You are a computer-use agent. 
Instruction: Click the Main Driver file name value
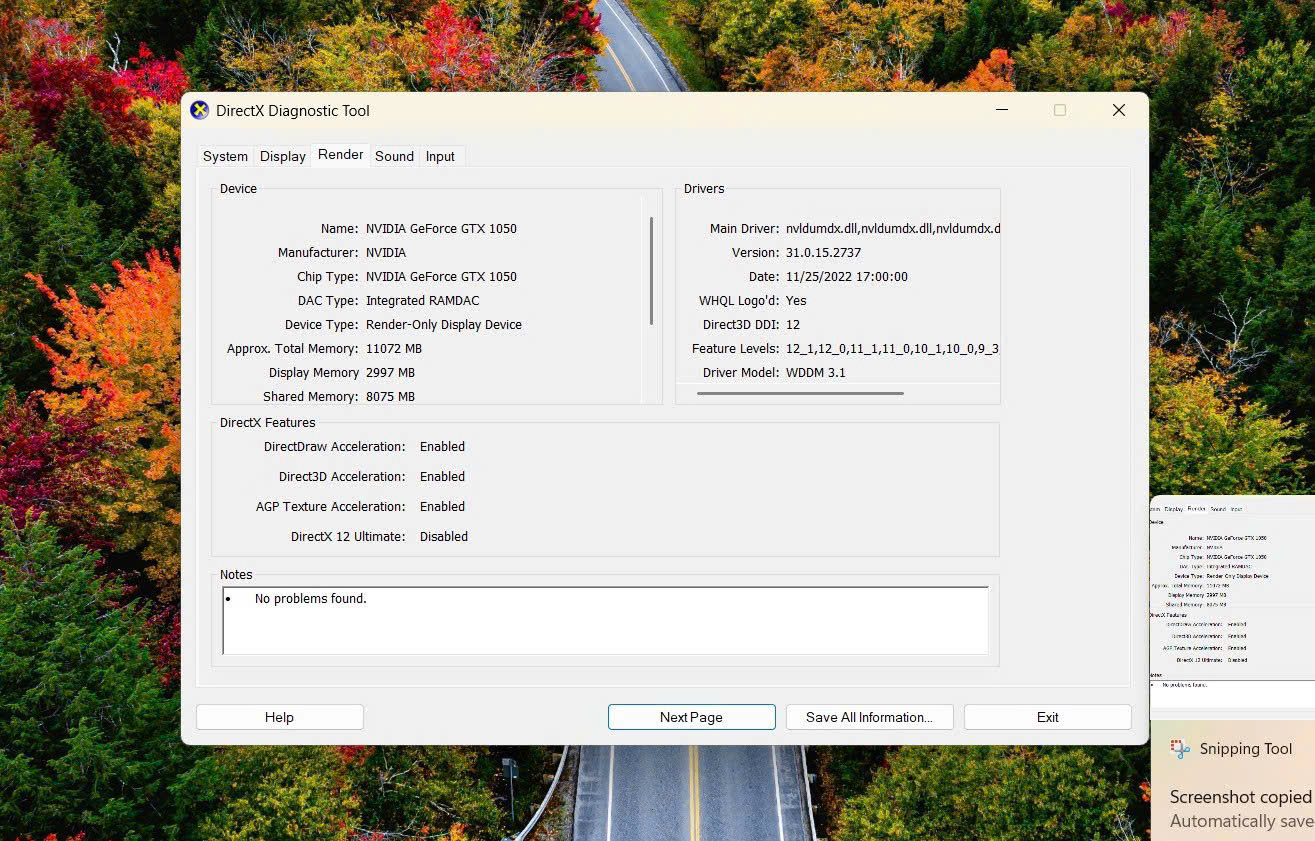pos(892,229)
